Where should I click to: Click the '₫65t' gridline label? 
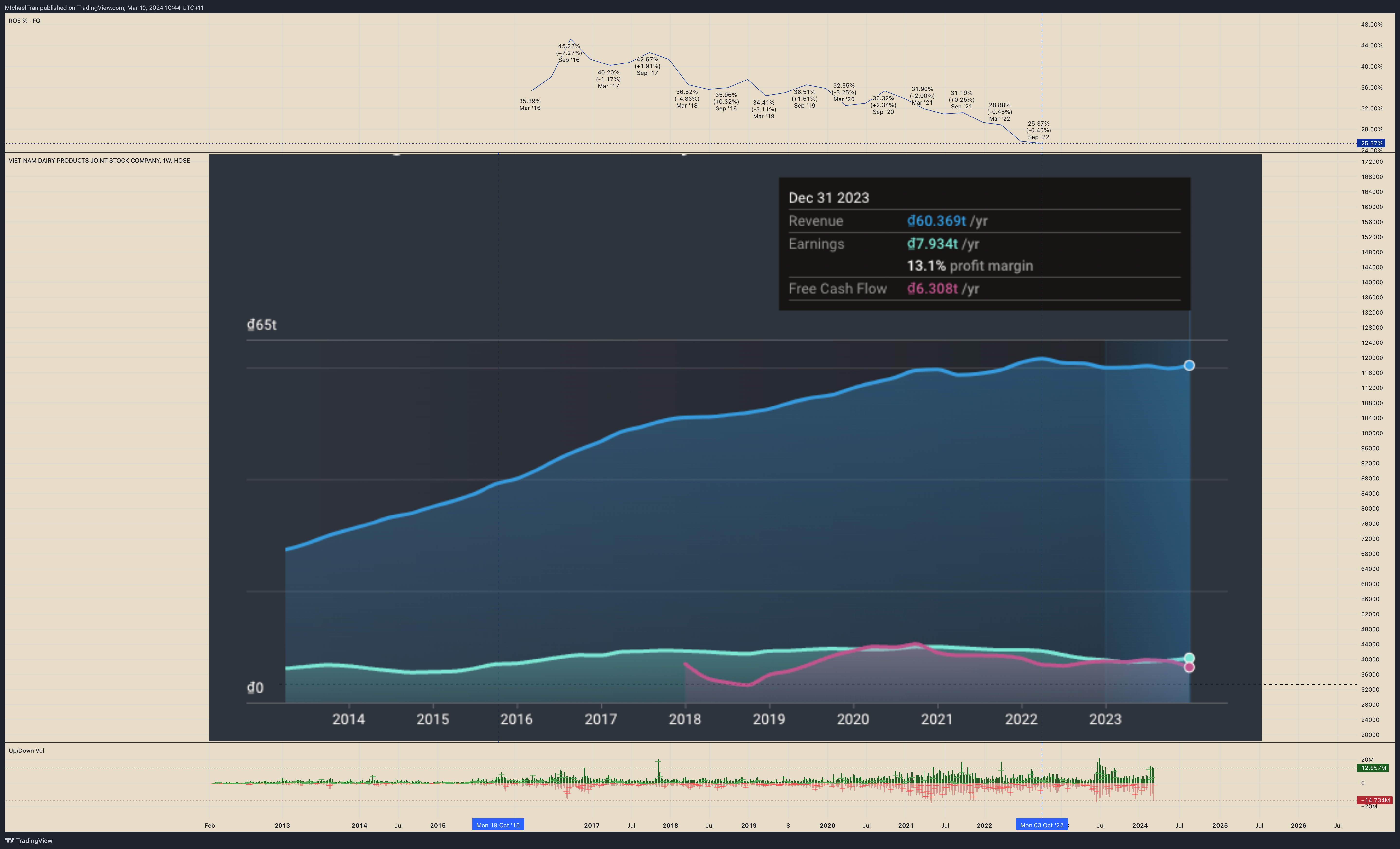click(261, 325)
